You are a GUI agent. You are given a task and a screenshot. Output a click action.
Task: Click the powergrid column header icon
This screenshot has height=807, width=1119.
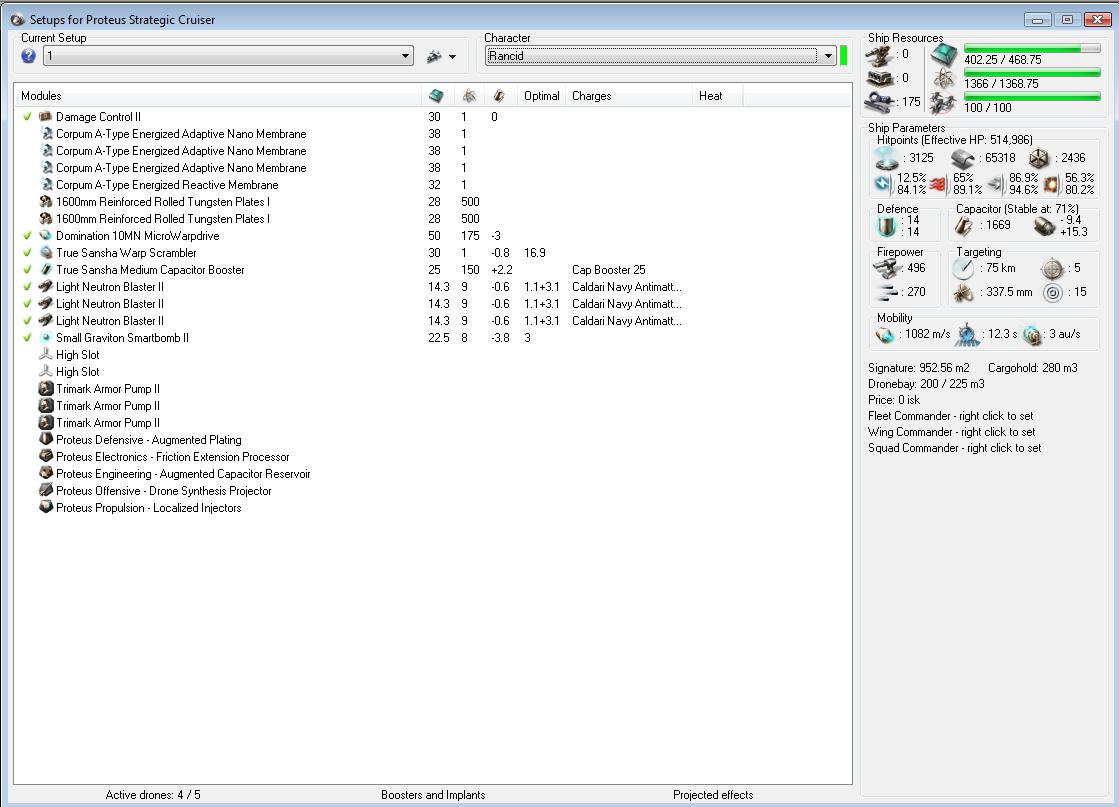tap(469, 96)
